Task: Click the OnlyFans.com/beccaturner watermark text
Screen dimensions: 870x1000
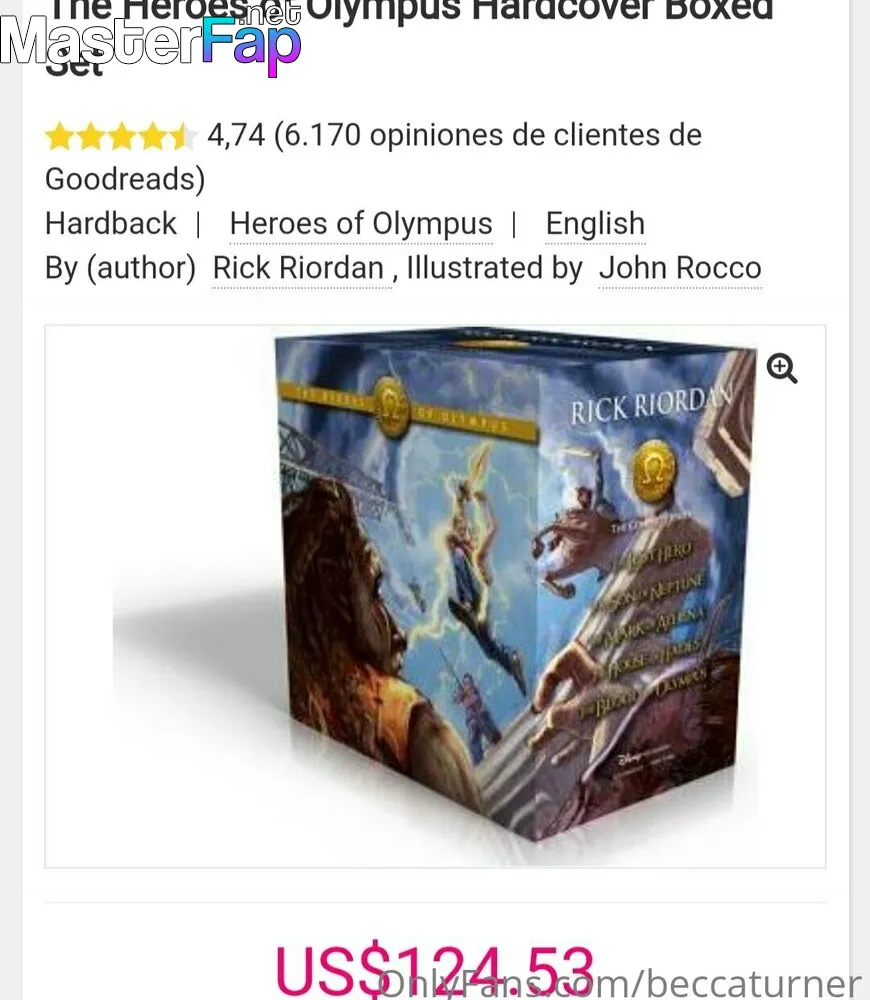Action: [619, 982]
